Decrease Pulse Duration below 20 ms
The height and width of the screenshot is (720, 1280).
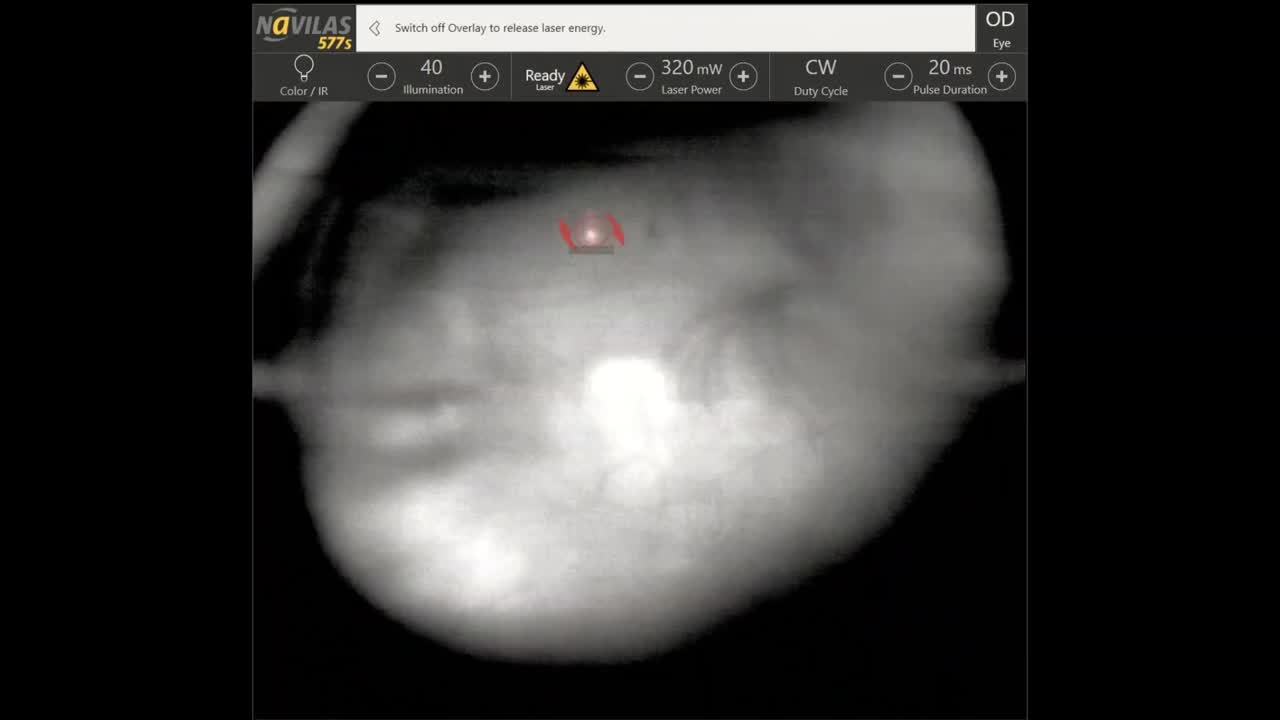tap(898, 76)
